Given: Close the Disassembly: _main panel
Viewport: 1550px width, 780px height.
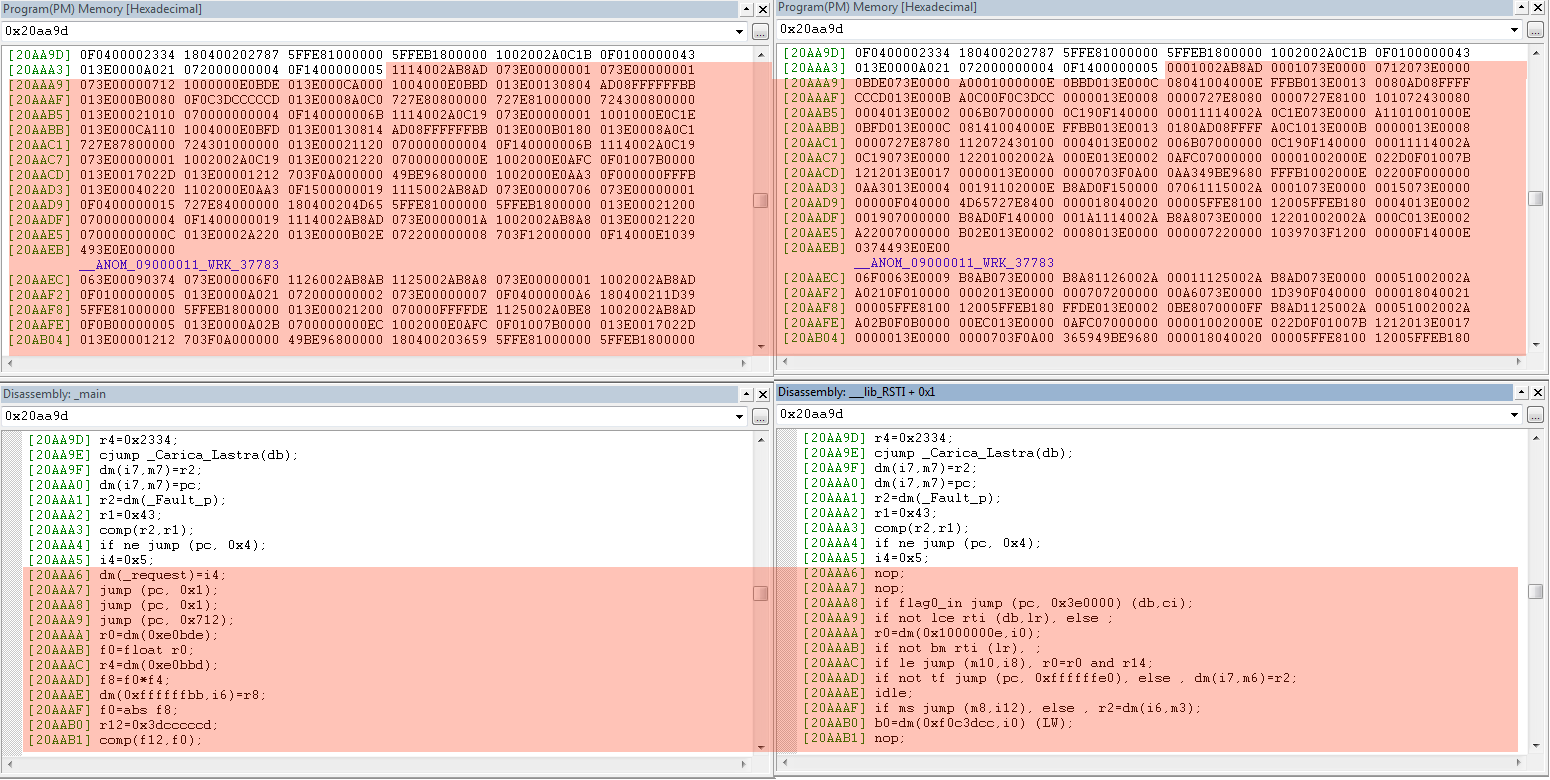Looking at the screenshot, I should click(762, 394).
